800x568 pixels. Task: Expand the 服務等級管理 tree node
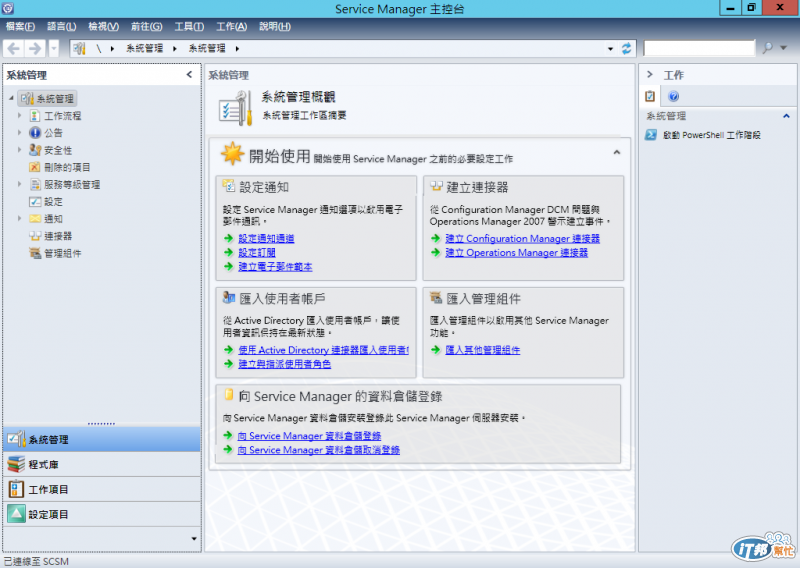point(20,184)
